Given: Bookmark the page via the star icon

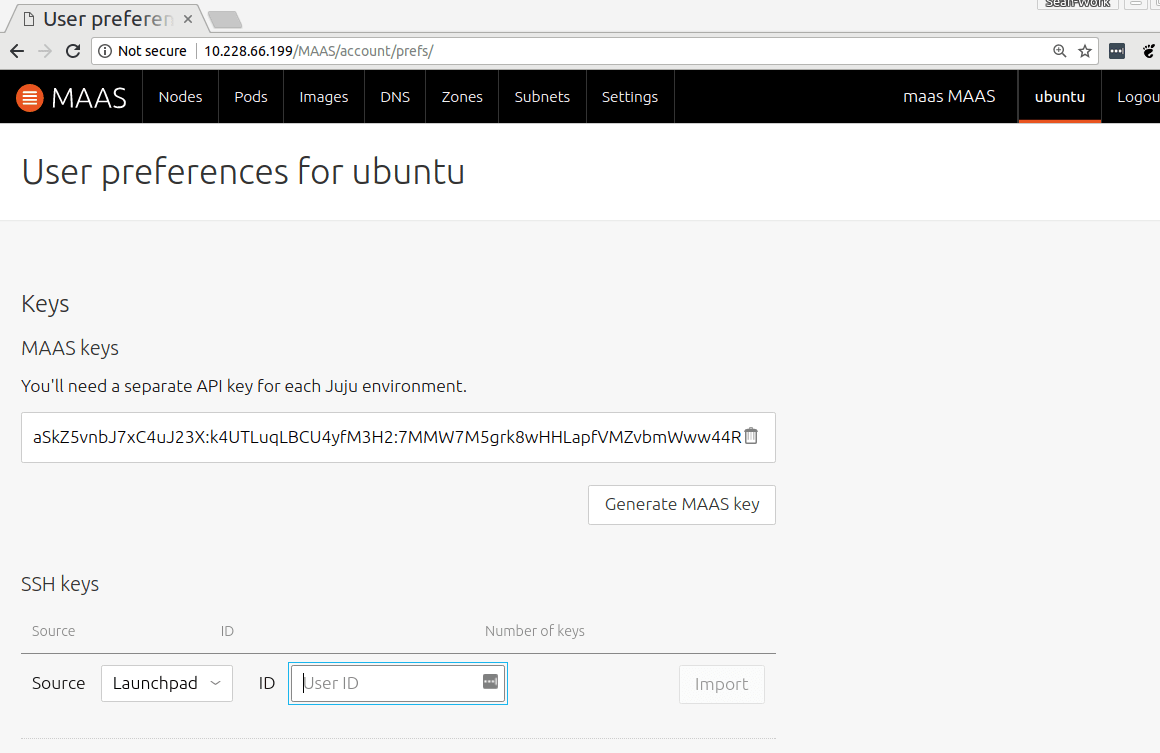Looking at the screenshot, I should click(1085, 50).
